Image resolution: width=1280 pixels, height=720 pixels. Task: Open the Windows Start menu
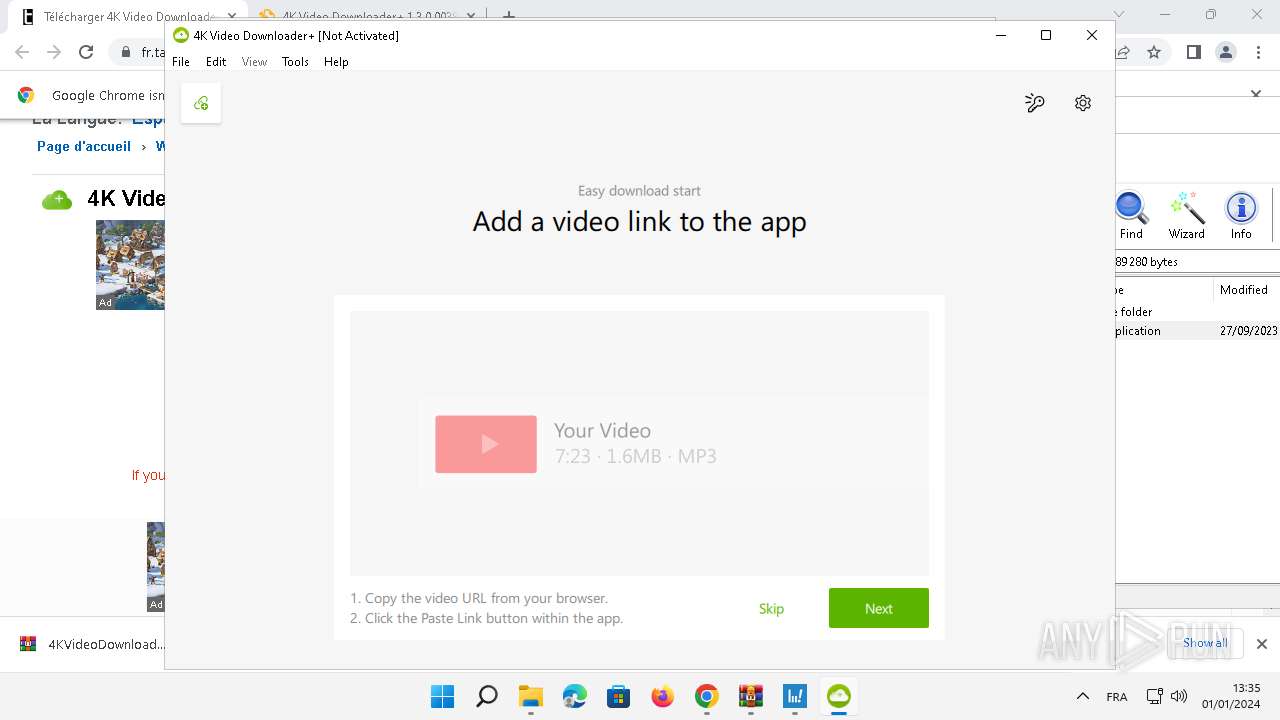coord(442,696)
